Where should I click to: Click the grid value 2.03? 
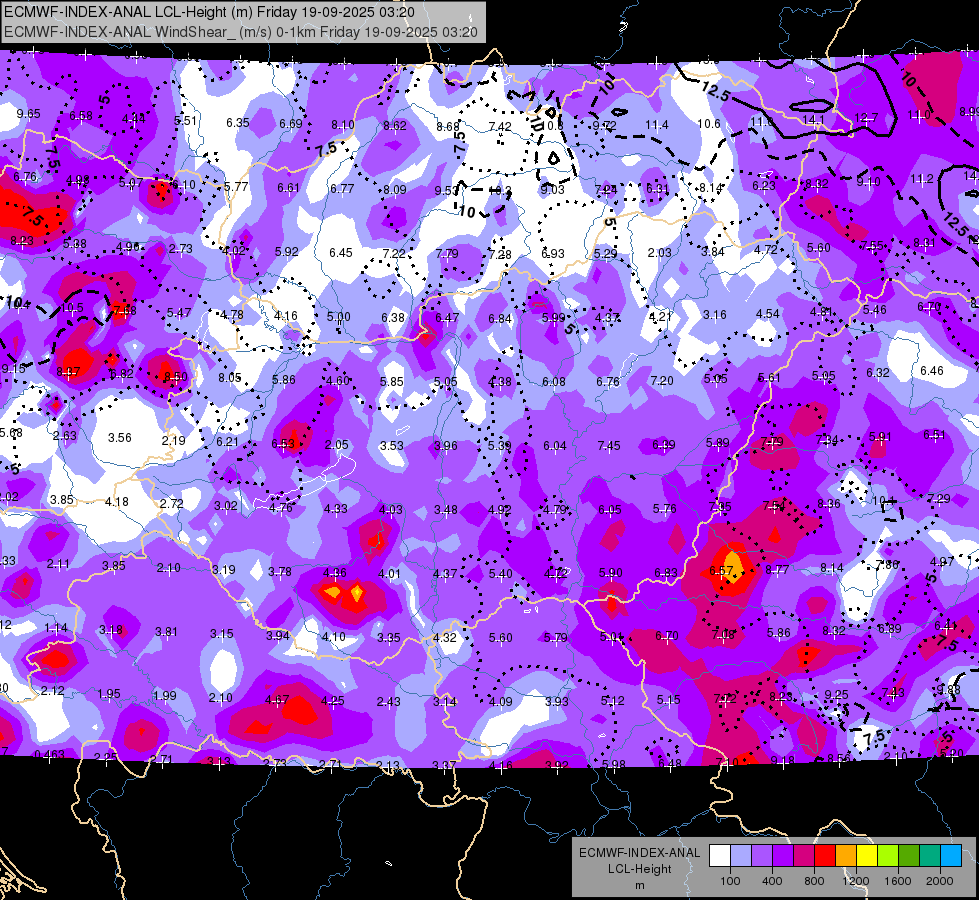[659, 252]
